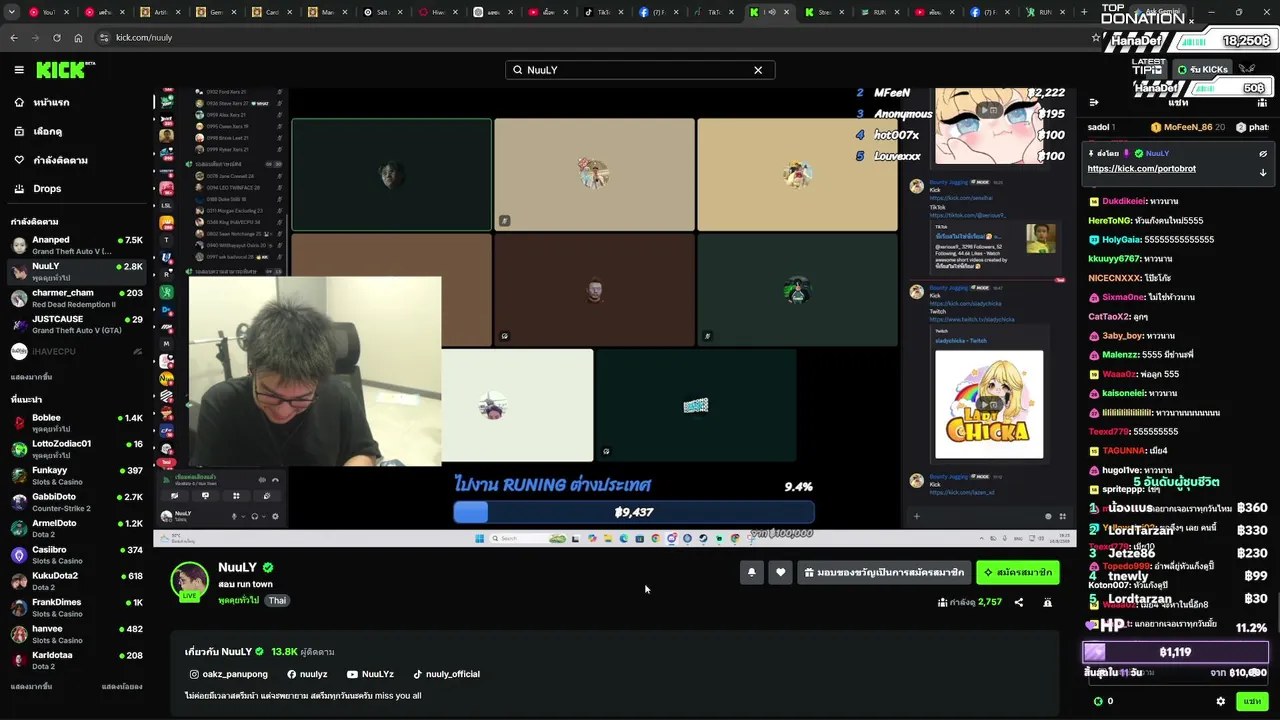Collapse the chat panel

(1094, 102)
